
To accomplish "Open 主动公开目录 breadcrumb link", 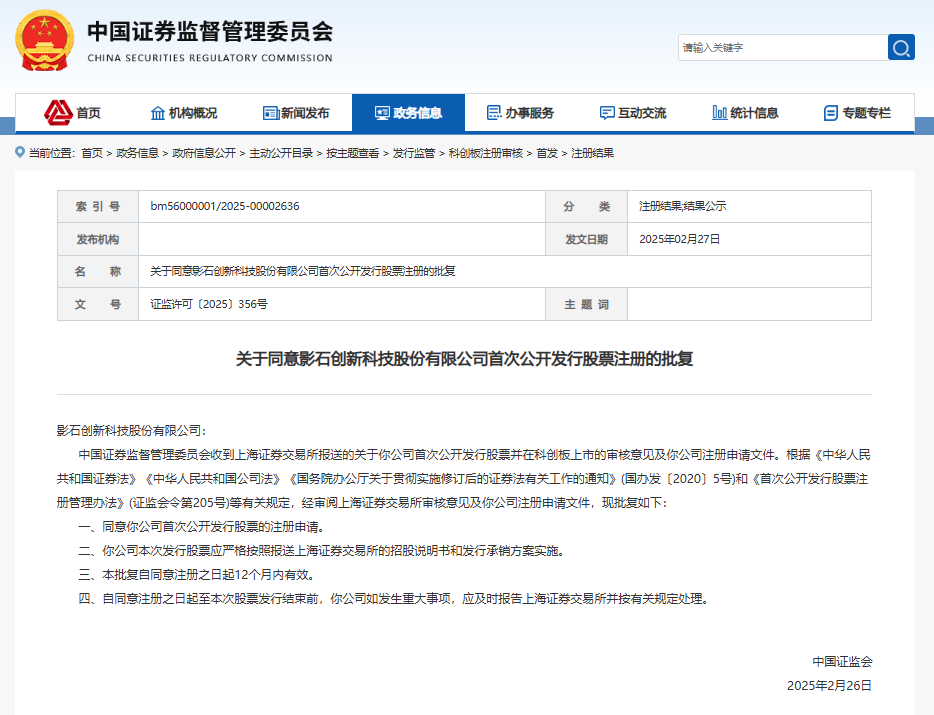I will tap(281, 153).
